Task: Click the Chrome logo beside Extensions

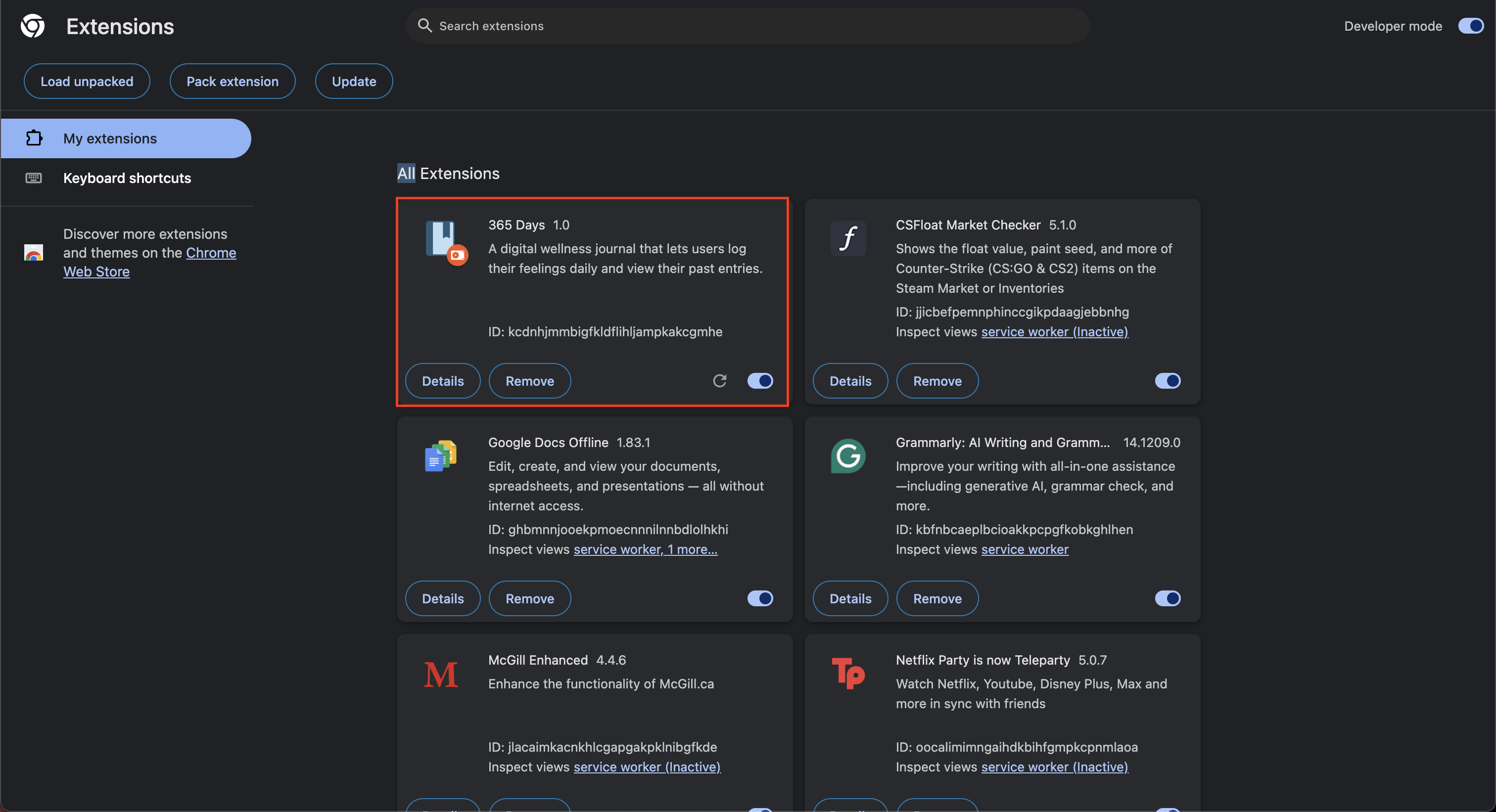Action: [x=33, y=26]
